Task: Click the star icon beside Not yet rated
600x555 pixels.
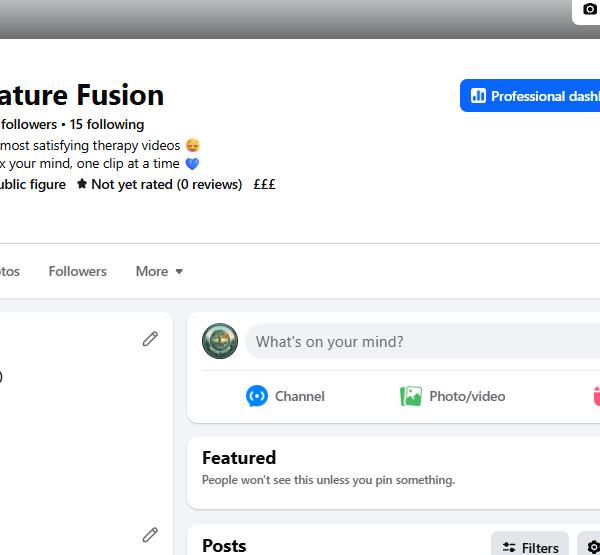Action: pyautogui.click(x=82, y=184)
